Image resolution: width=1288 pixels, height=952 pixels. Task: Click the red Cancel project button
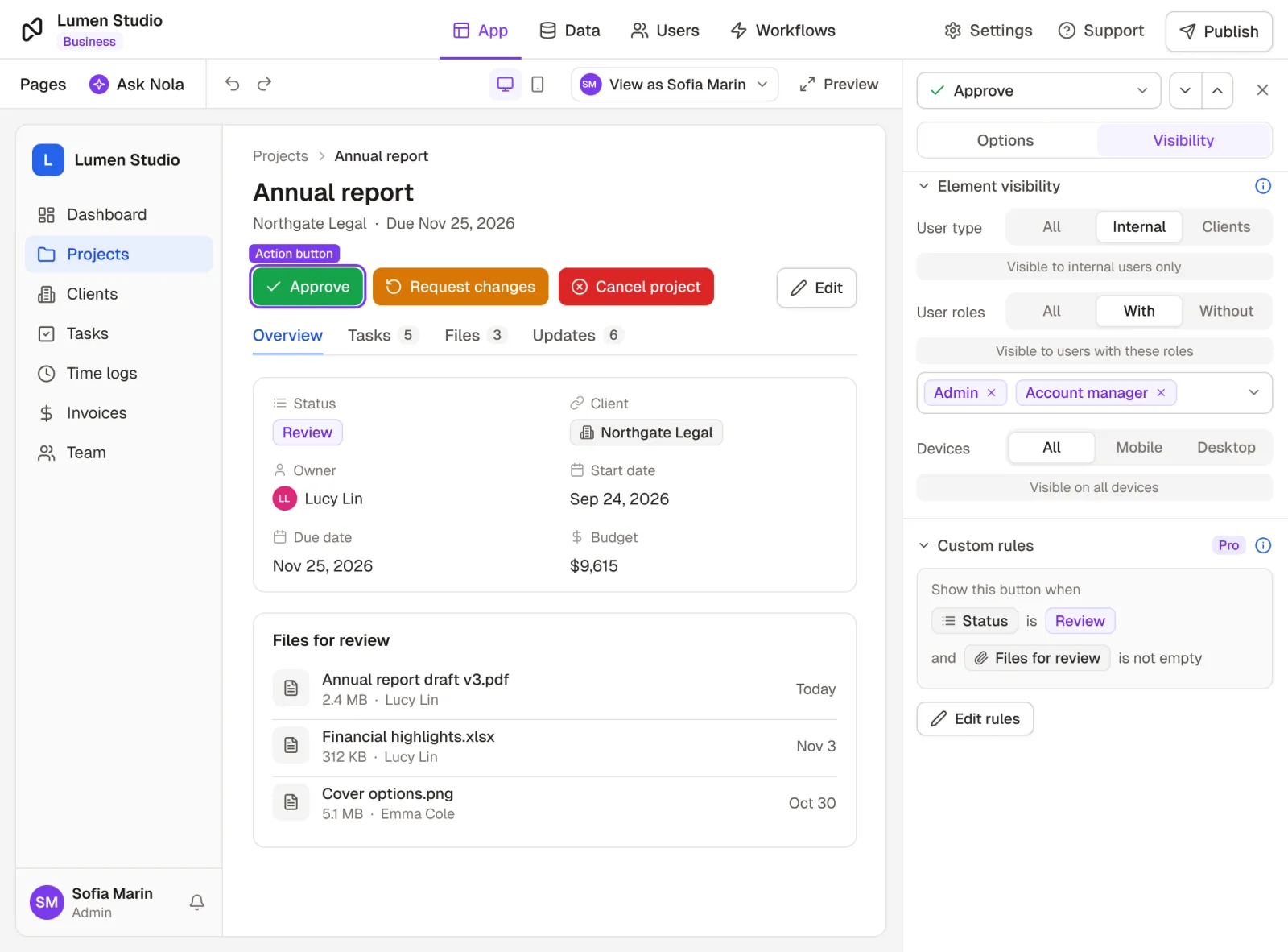[x=636, y=287]
